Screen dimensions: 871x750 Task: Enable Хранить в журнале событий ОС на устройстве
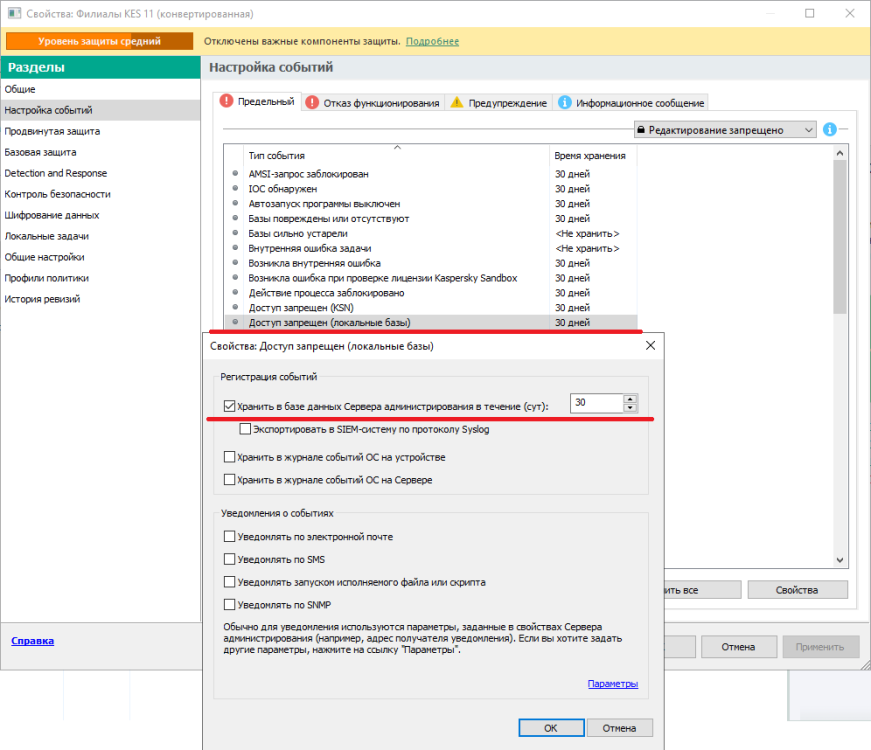[x=229, y=457]
